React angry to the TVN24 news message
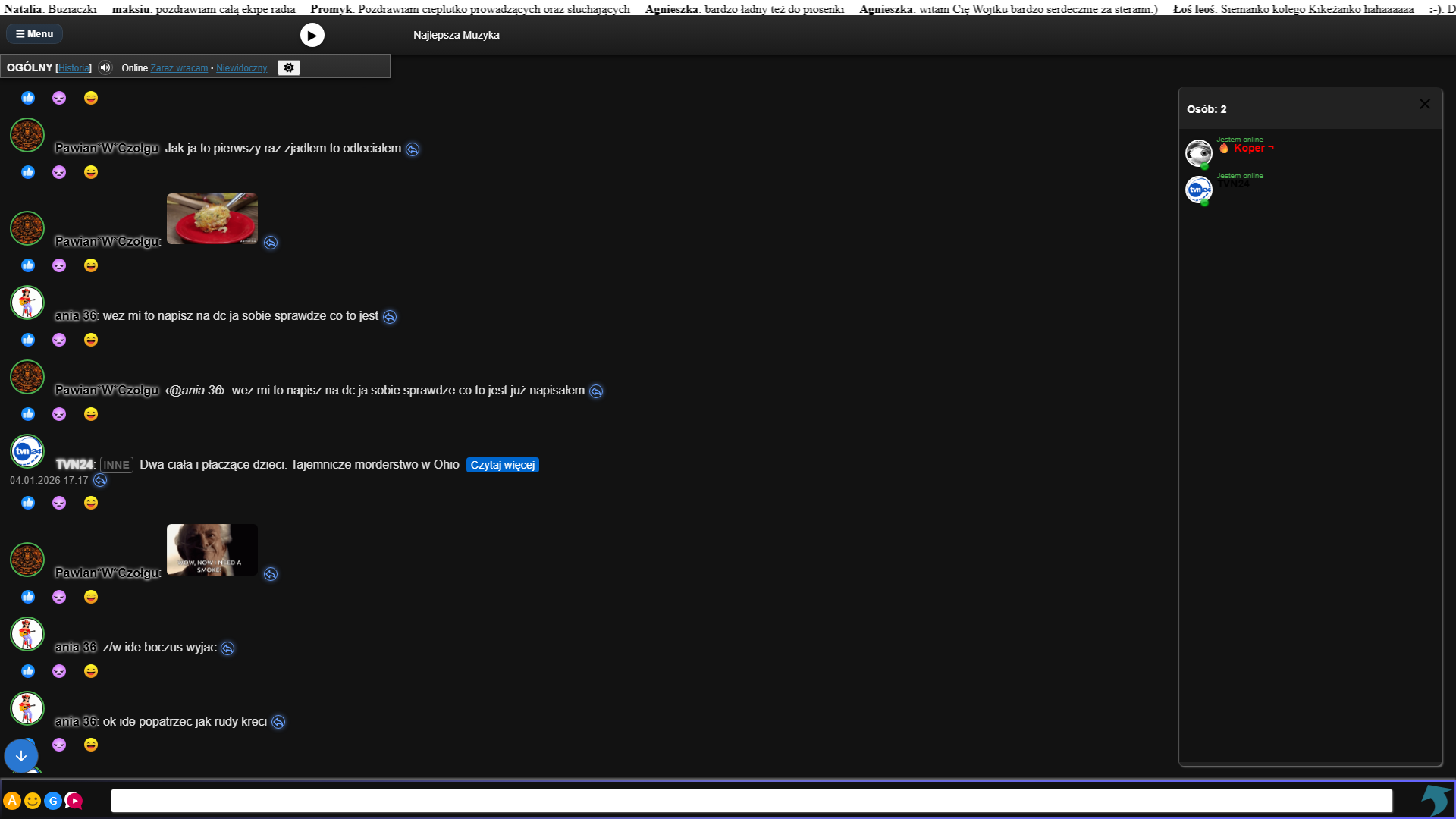The height and width of the screenshot is (819, 1456). [x=59, y=503]
